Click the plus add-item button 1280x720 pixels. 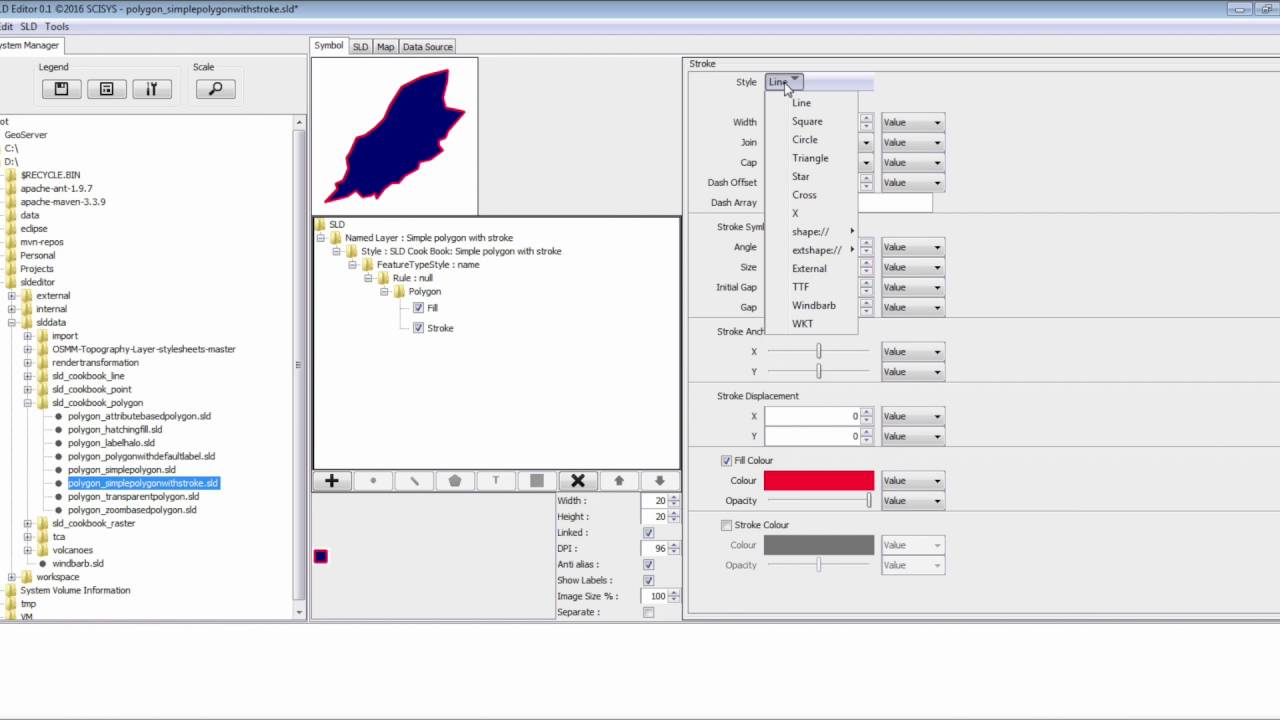332,481
